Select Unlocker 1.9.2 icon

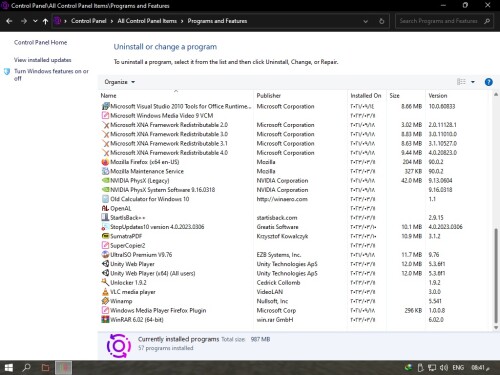105,283
